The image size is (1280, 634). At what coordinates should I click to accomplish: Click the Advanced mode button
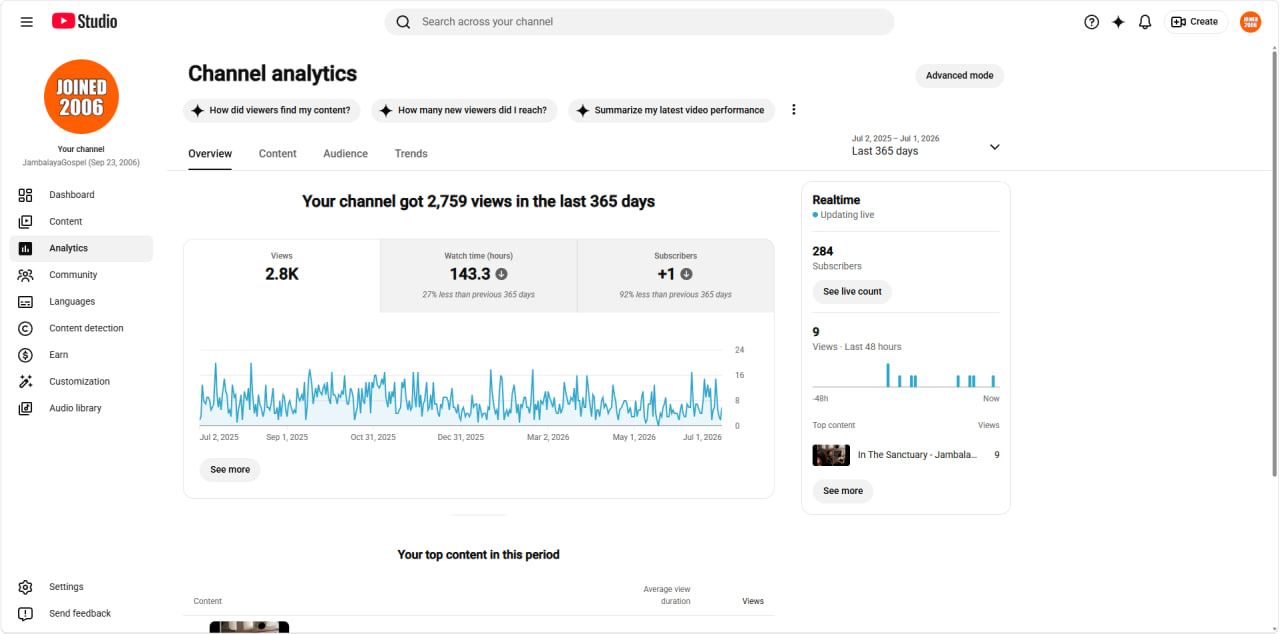[959, 76]
